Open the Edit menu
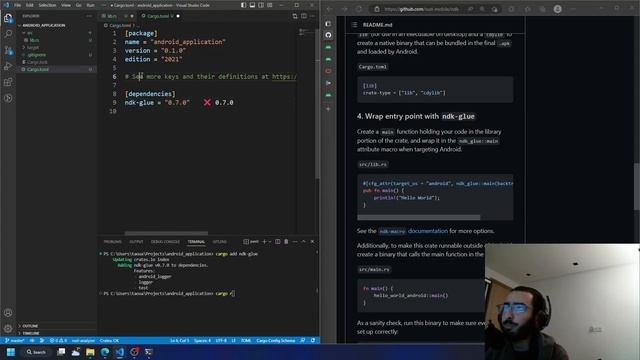 30,5
